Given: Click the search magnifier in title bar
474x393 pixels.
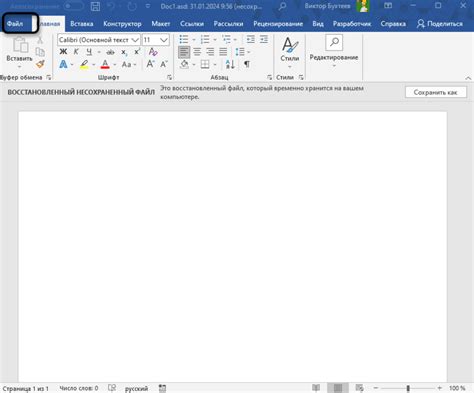Looking at the screenshot, I should 282,6.
